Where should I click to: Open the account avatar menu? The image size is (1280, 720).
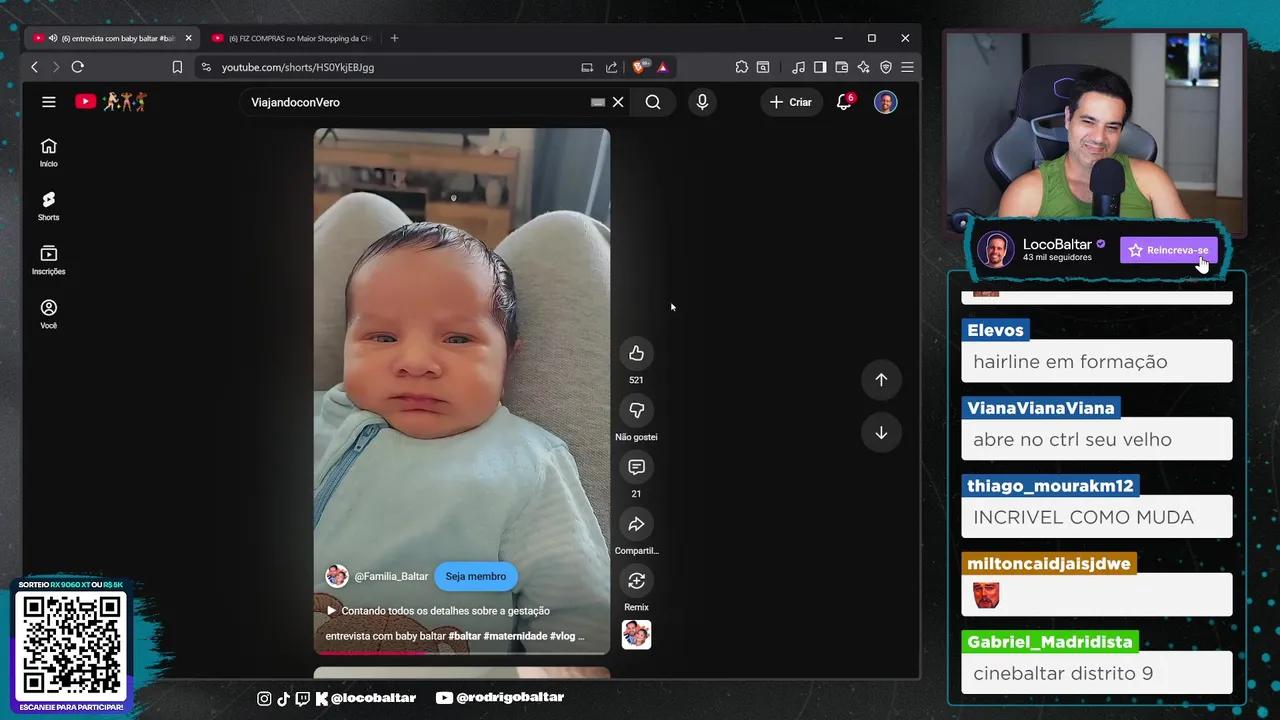click(885, 102)
